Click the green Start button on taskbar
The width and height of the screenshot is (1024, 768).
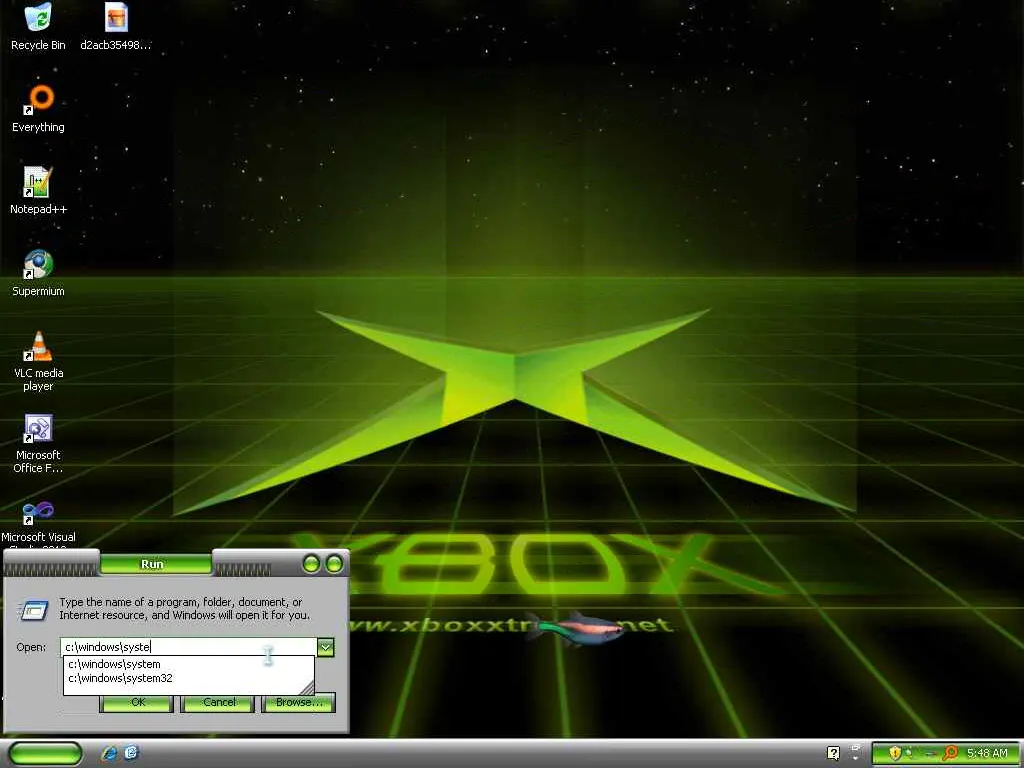(x=45, y=753)
